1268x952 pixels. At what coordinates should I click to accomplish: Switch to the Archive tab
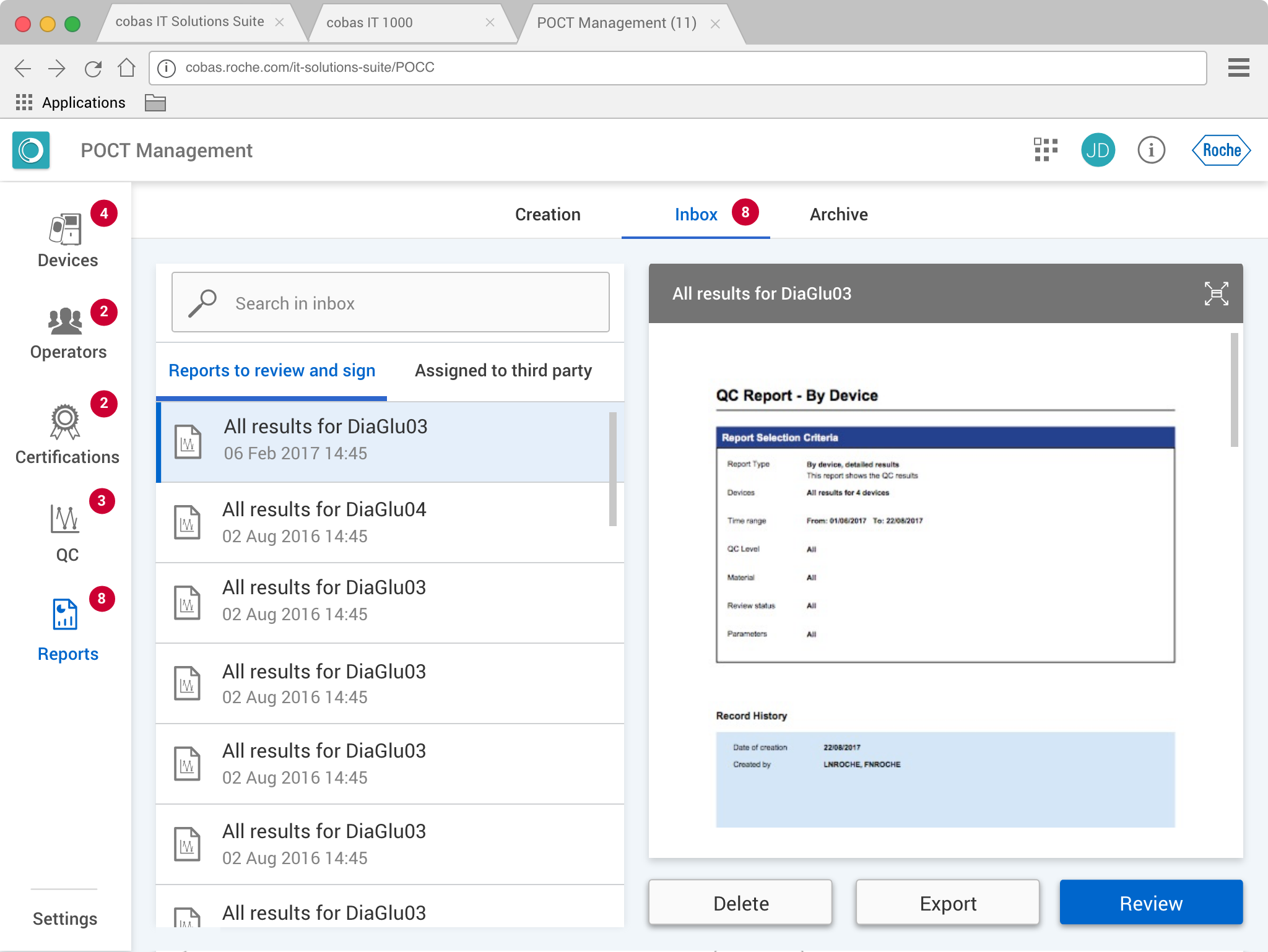click(838, 214)
